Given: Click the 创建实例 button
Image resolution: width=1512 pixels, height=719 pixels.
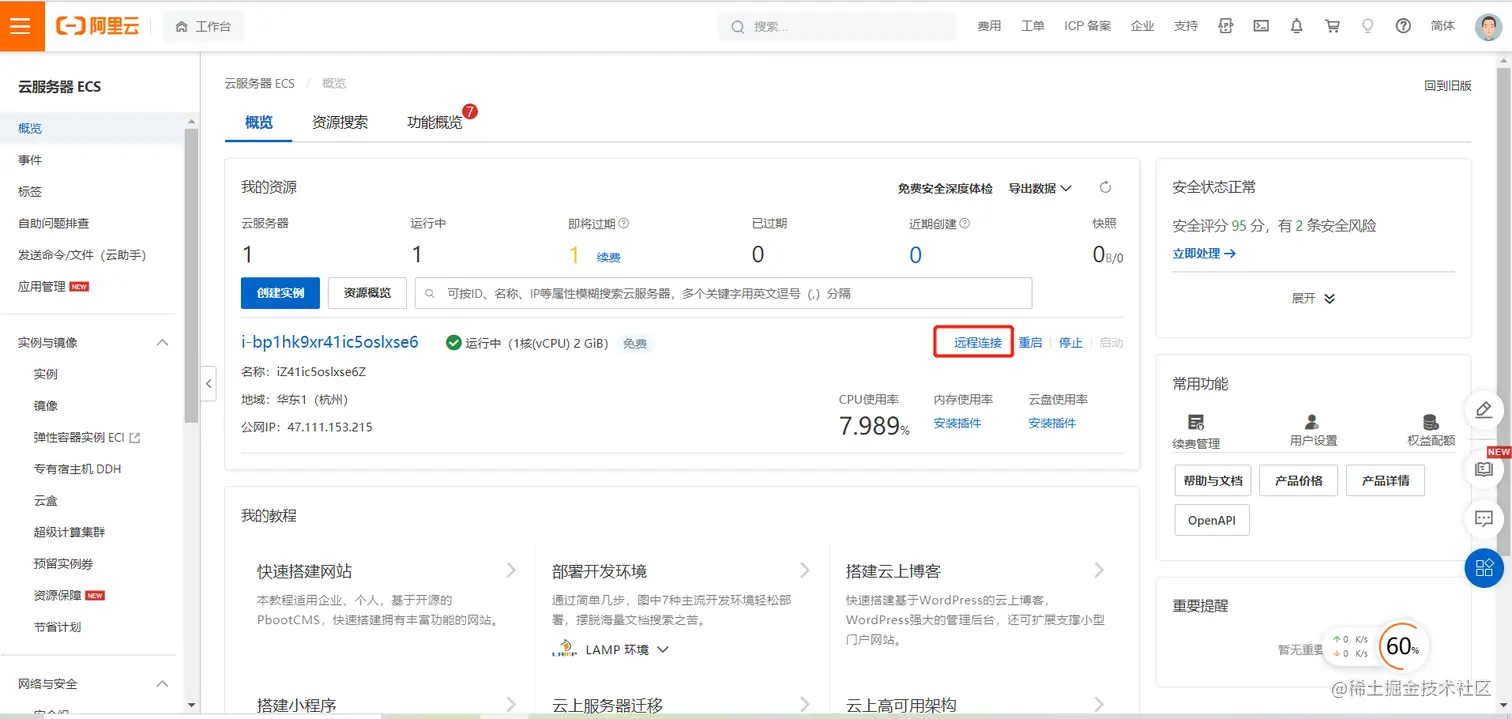Looking at the screenshot, I should click(x=280, y=293).
